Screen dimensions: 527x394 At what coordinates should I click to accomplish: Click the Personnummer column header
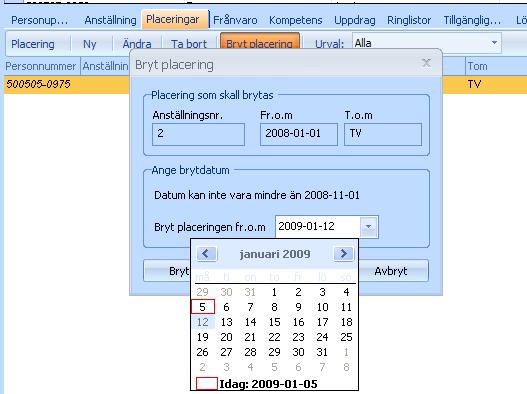(x=41, y=66)
